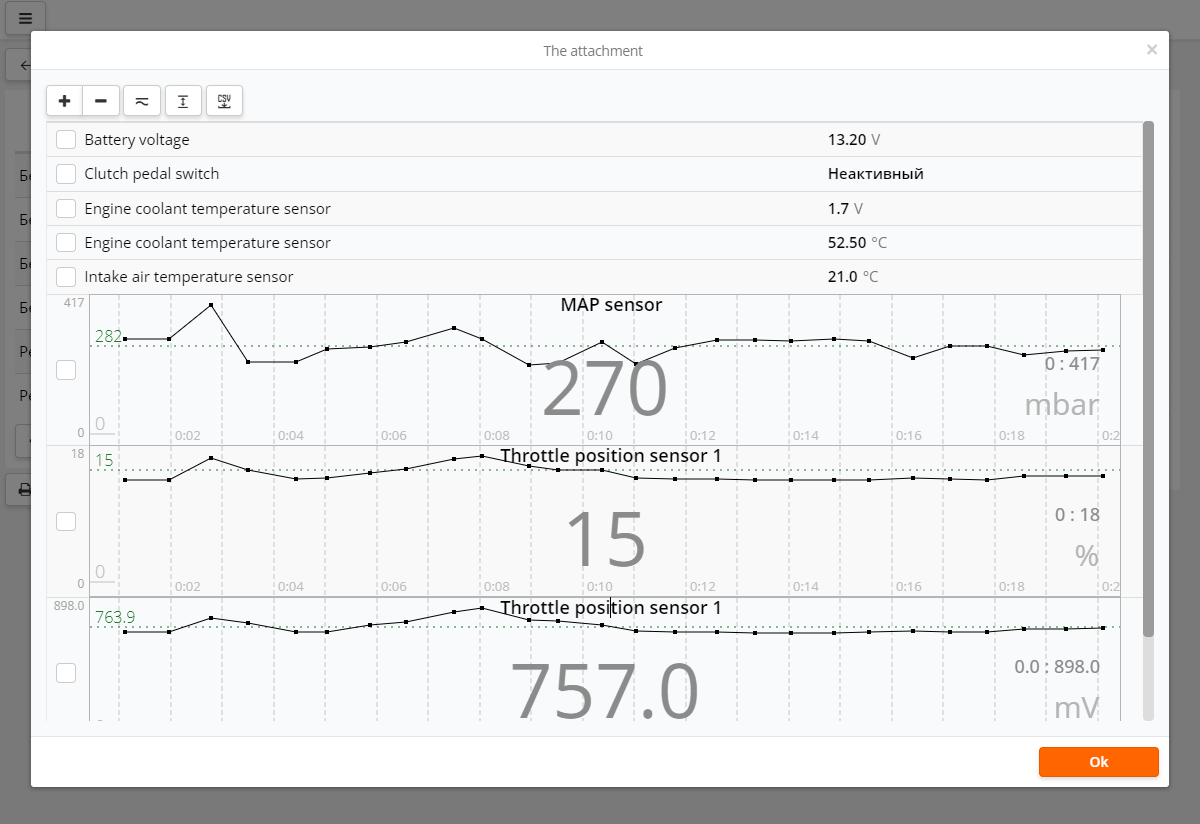Export data with the CSV download icon

click(x=225, y=101)
